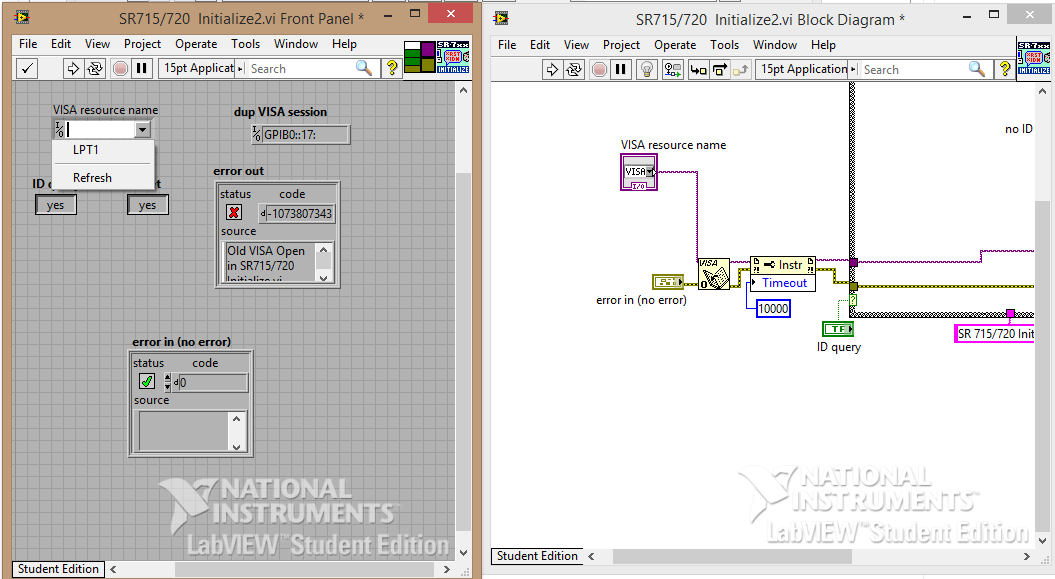Click error out status red X indicator

tap(233, 213)
